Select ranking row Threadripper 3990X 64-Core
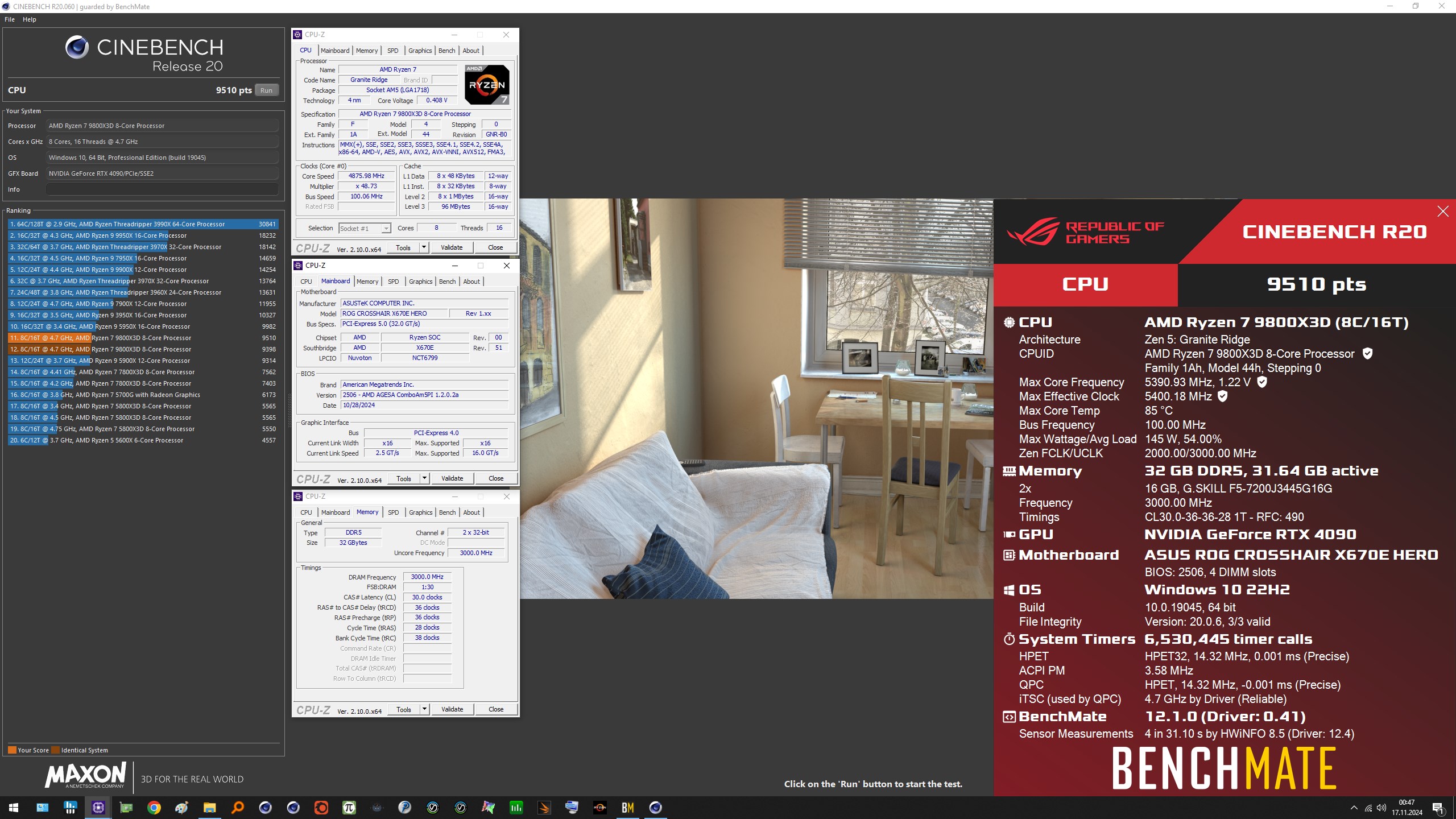Image resolution: width=1456 pixels, height=819 pixels. pyautogui.click(x=143, y=224)
